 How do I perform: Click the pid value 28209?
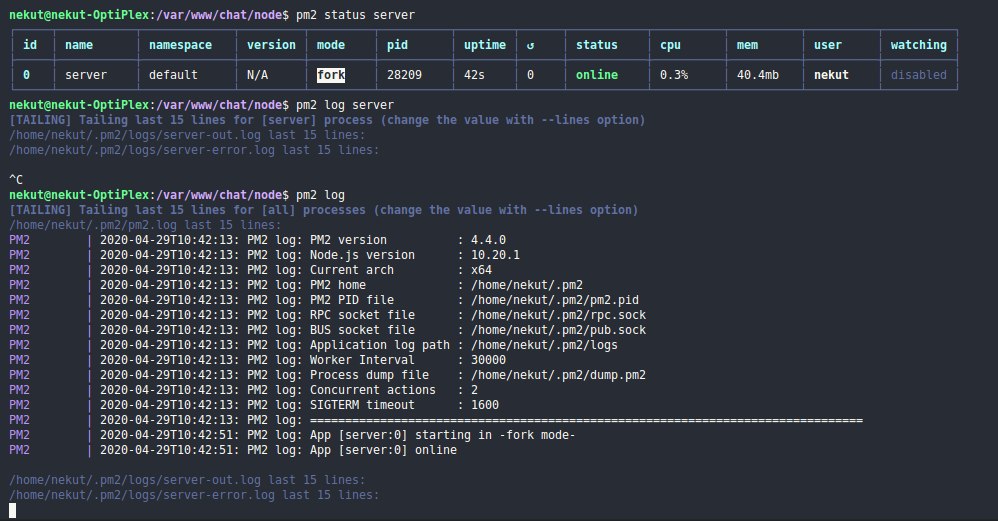(x=404, y=75)
